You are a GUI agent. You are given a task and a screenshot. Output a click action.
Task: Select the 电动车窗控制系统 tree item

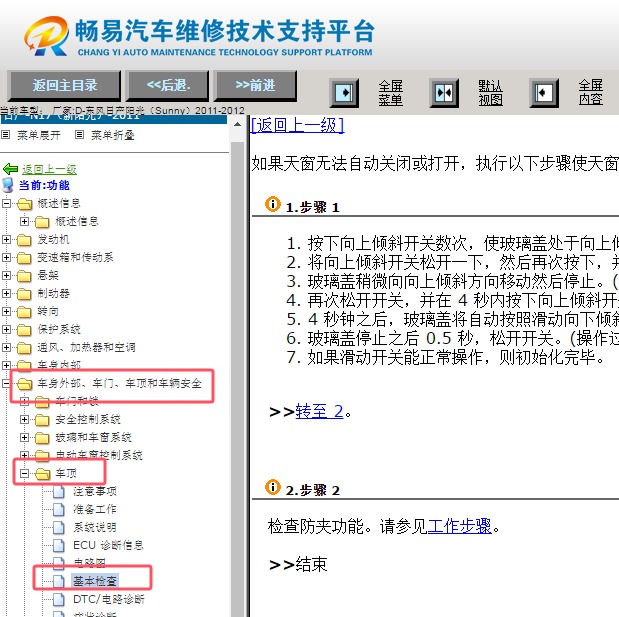pyautogui.click(x=99, y=455)
